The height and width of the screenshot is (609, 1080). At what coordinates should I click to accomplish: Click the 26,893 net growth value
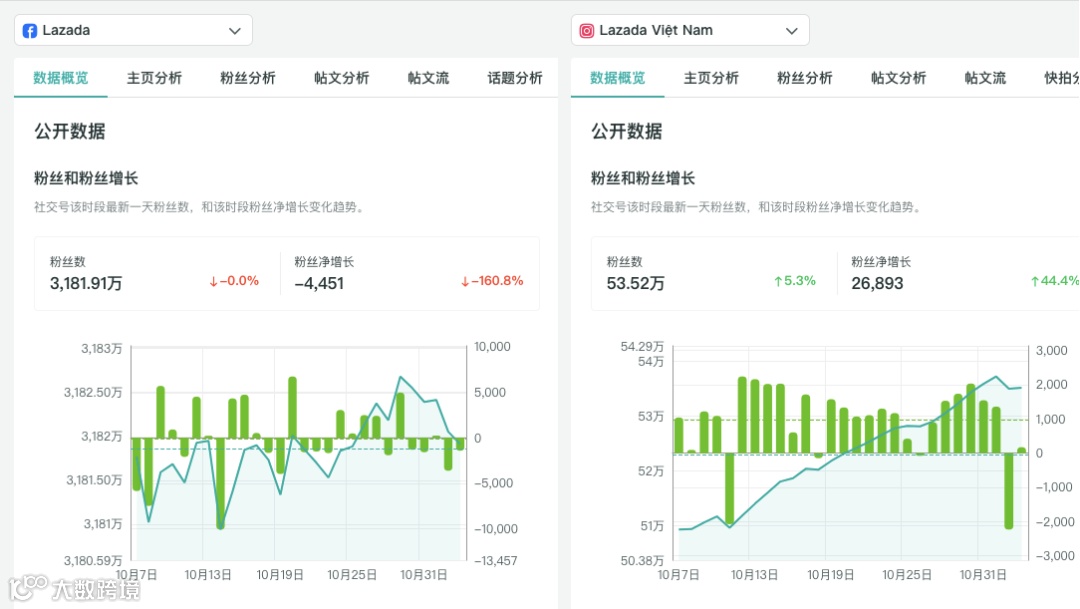(877, 283)
